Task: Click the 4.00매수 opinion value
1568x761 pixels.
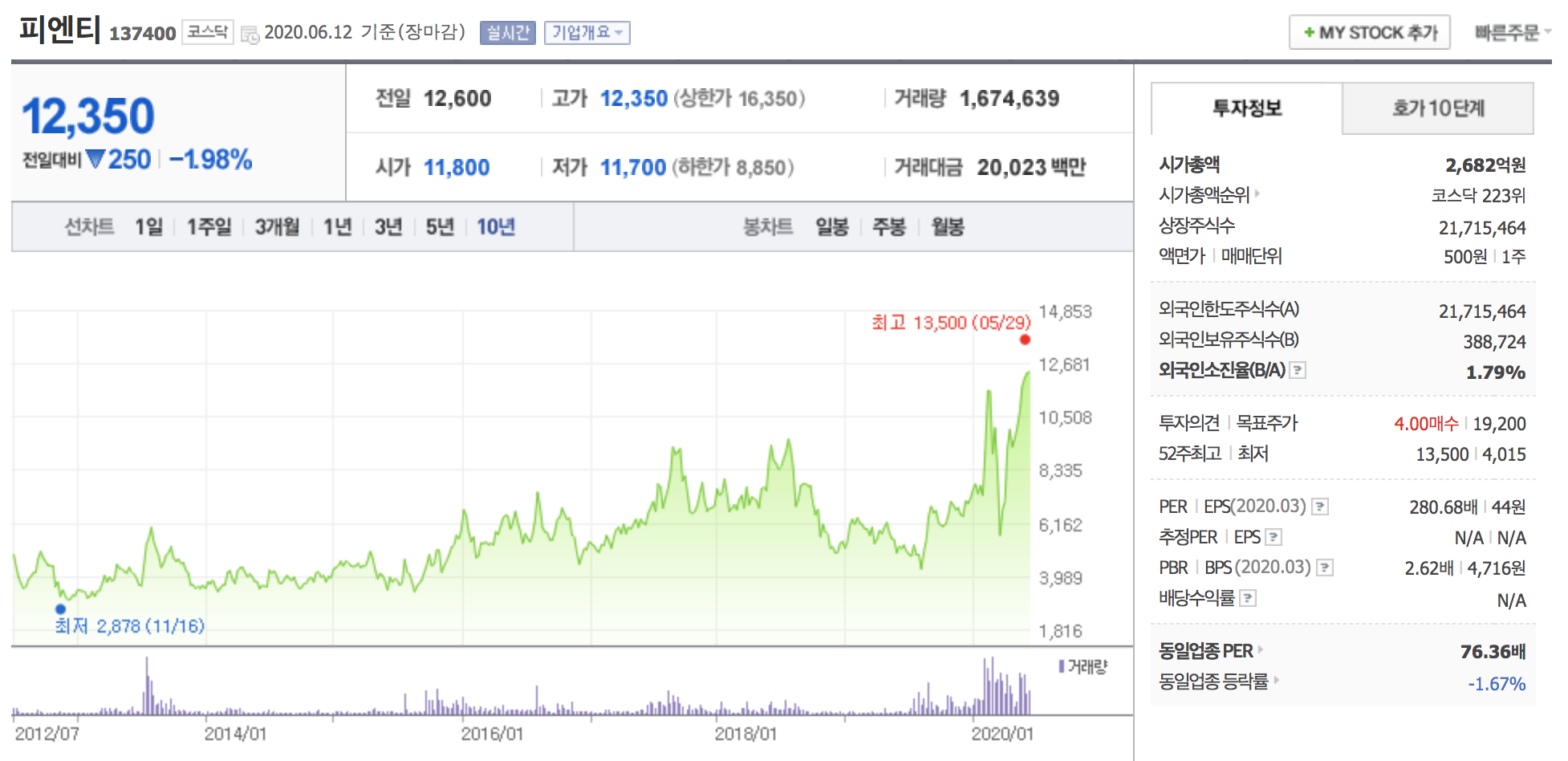Action: [1426, 424]
